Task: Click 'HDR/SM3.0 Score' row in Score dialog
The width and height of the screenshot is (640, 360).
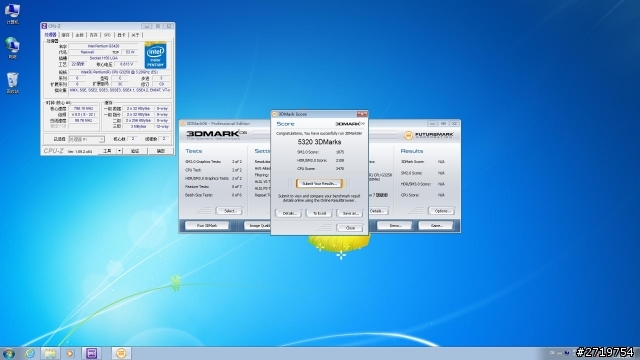Action: (x=320, y=160)
